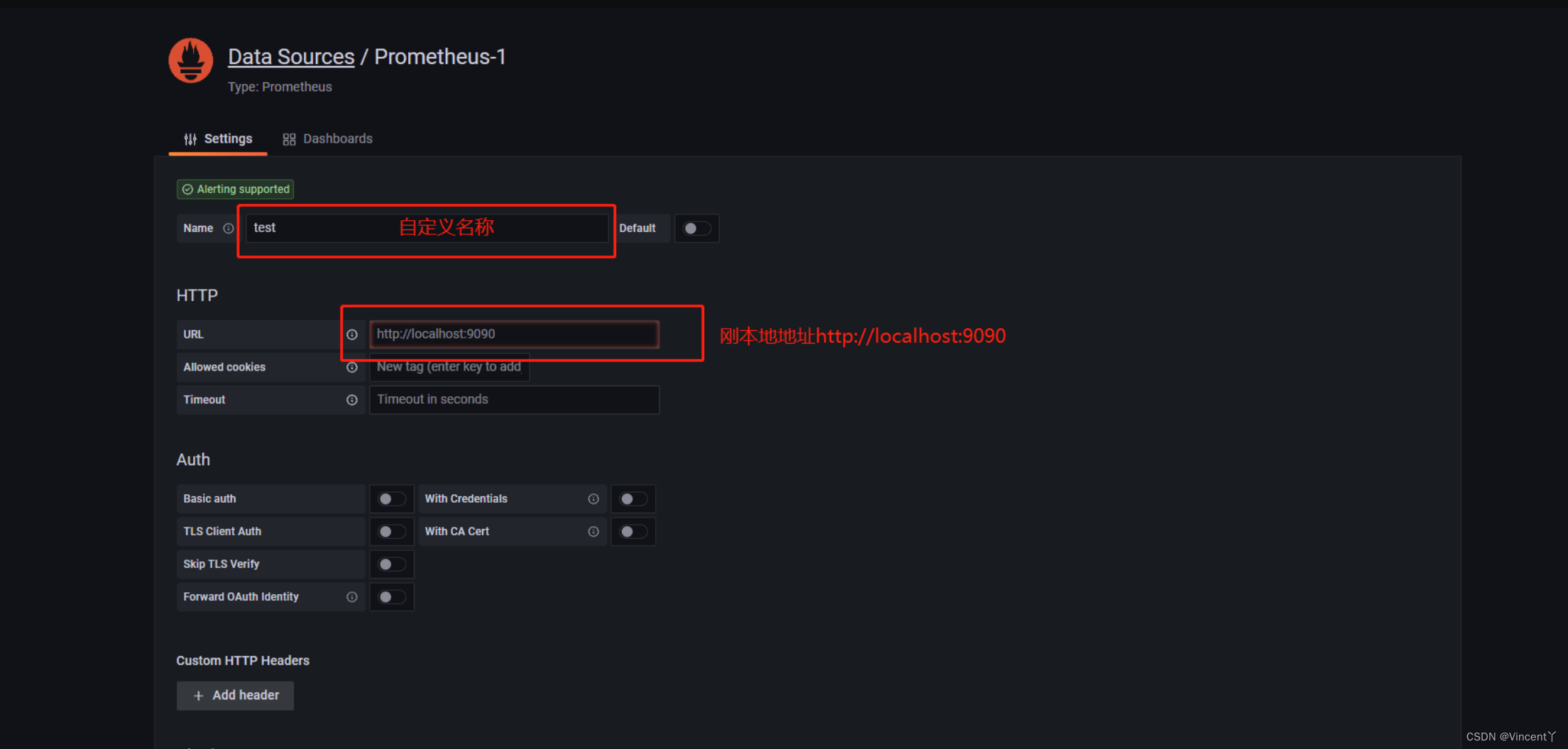Click the Timeout info icon

click(x=352, y=400)
